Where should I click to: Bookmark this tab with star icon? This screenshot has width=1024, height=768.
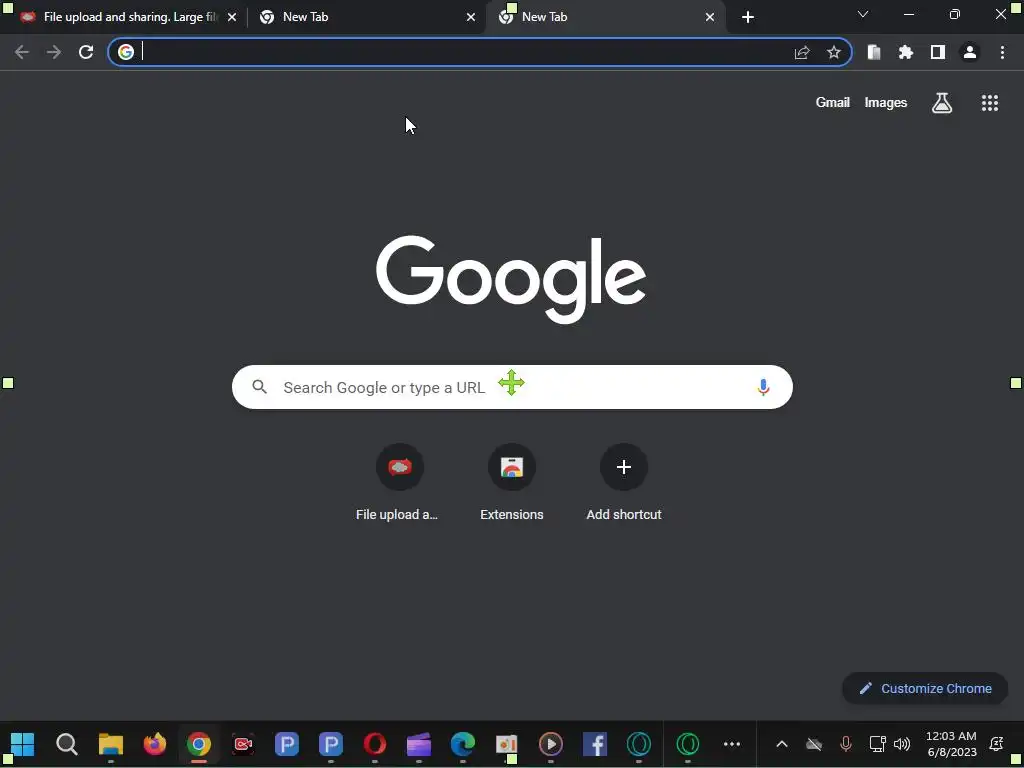pyautogui.click(x=834, y=52)
